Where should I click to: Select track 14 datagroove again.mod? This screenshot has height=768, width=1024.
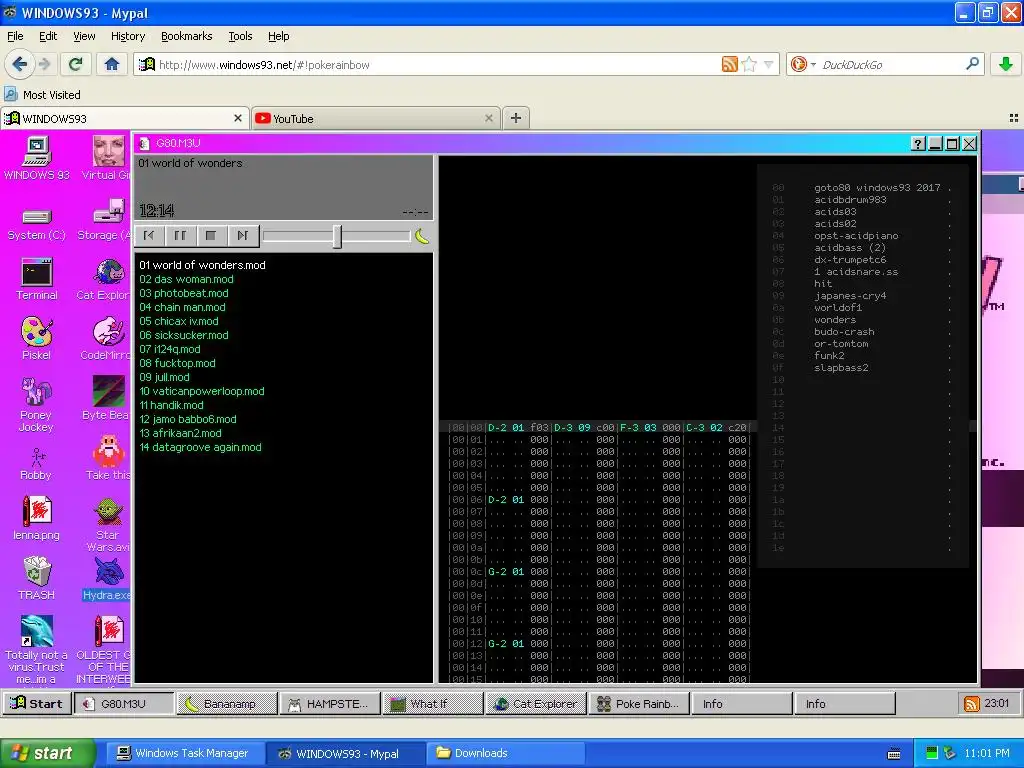200,447
